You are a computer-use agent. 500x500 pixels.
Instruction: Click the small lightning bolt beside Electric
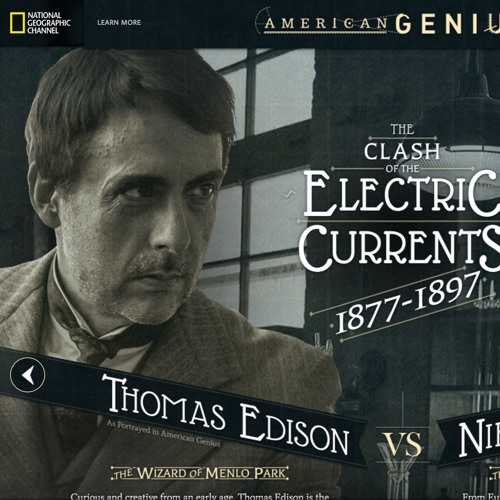(288, 194)
